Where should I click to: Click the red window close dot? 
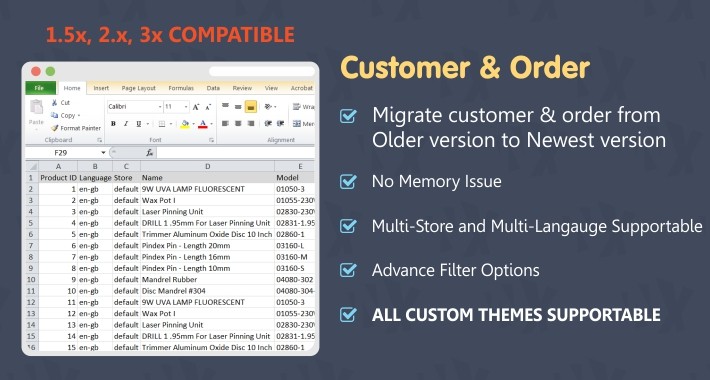point(36,72)
